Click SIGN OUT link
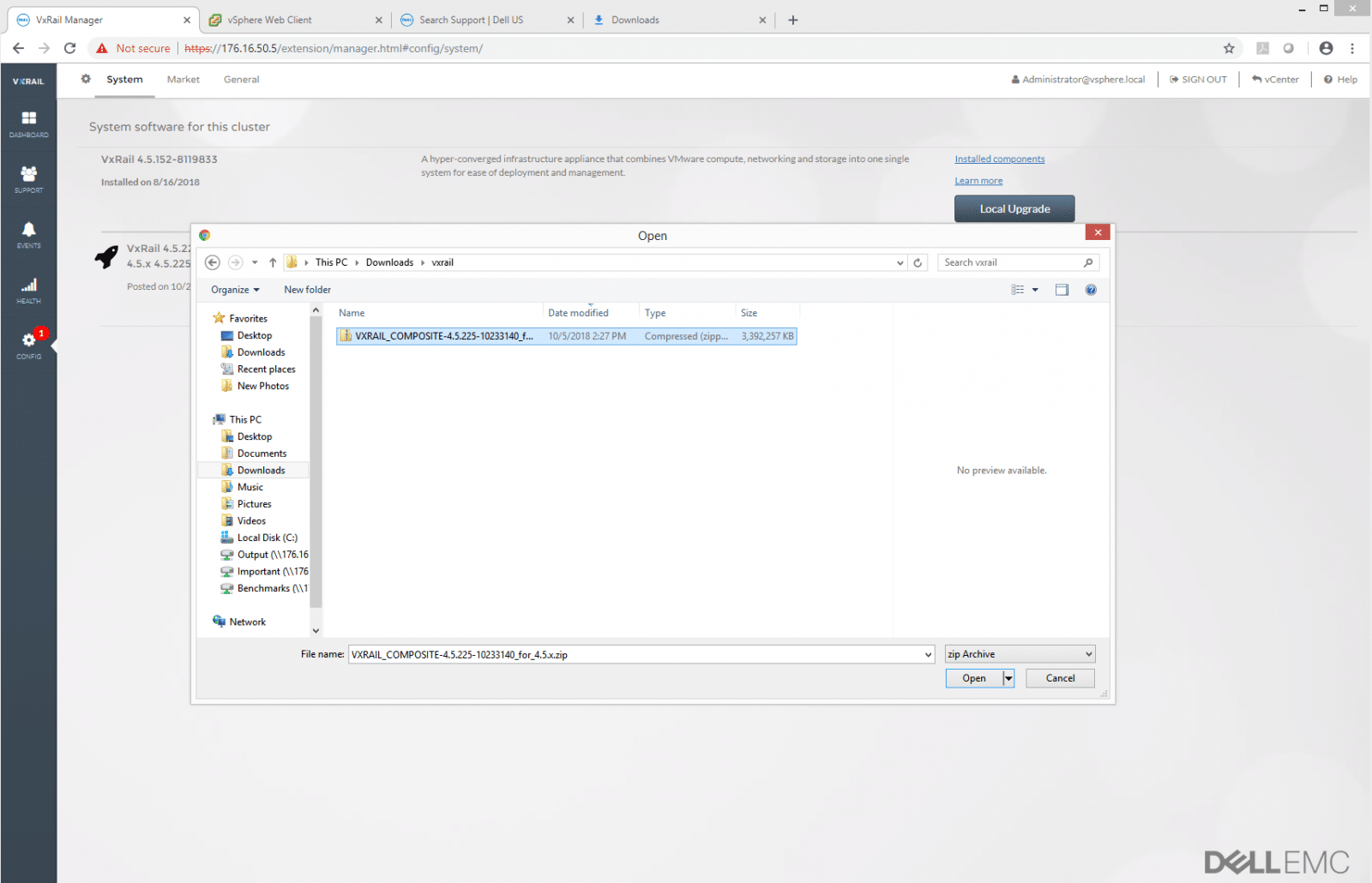 click(x=1198, y=79)
